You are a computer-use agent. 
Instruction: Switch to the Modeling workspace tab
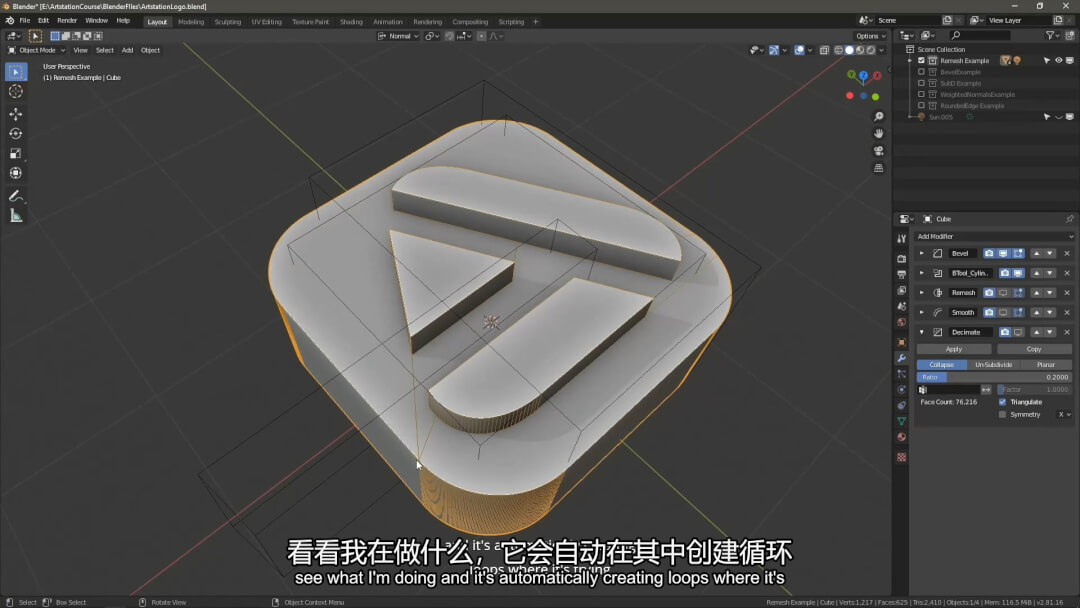pyautogui.click(x=191, y=22)
